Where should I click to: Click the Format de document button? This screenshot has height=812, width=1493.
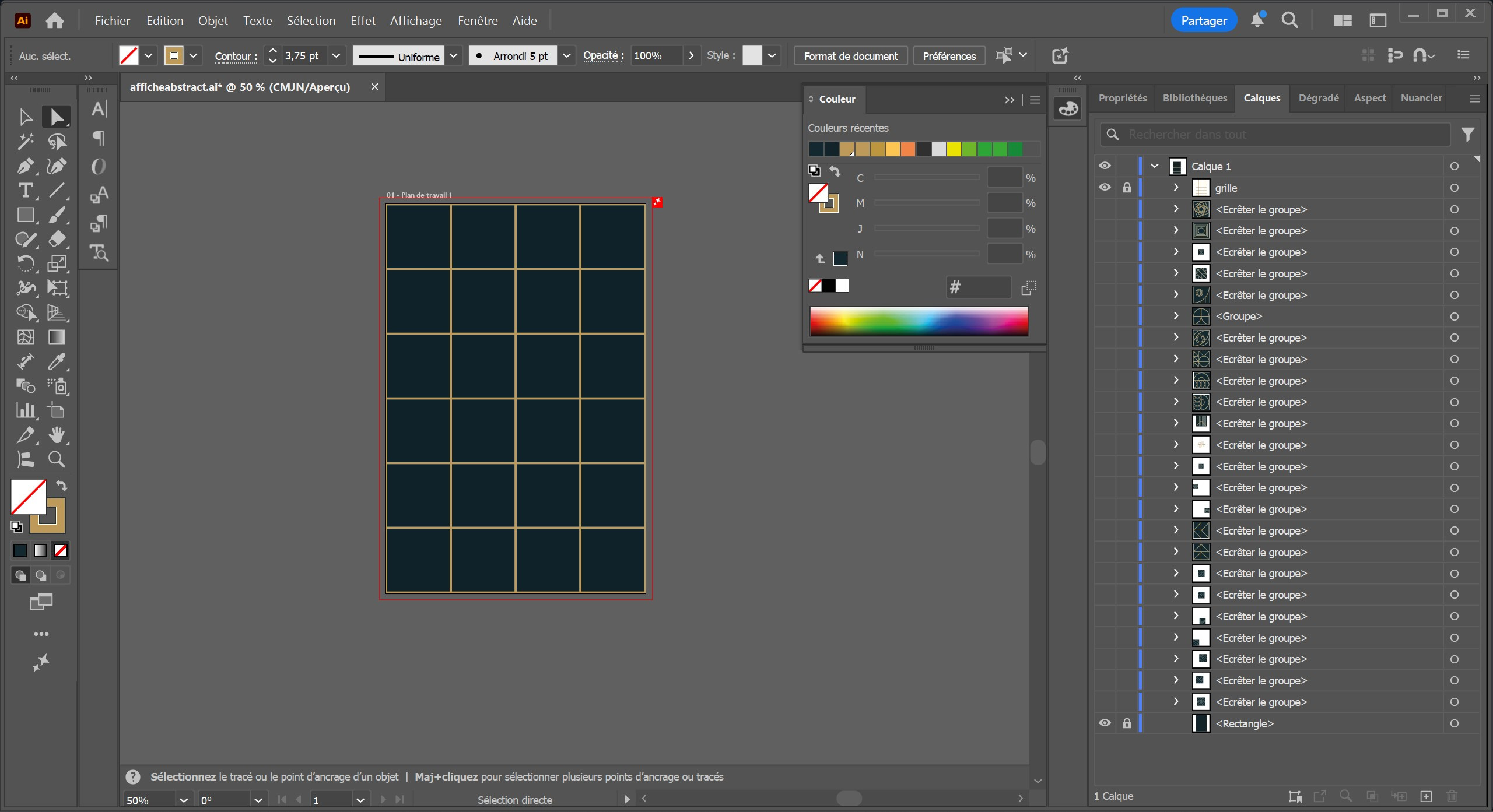click(x=850, y=56)
